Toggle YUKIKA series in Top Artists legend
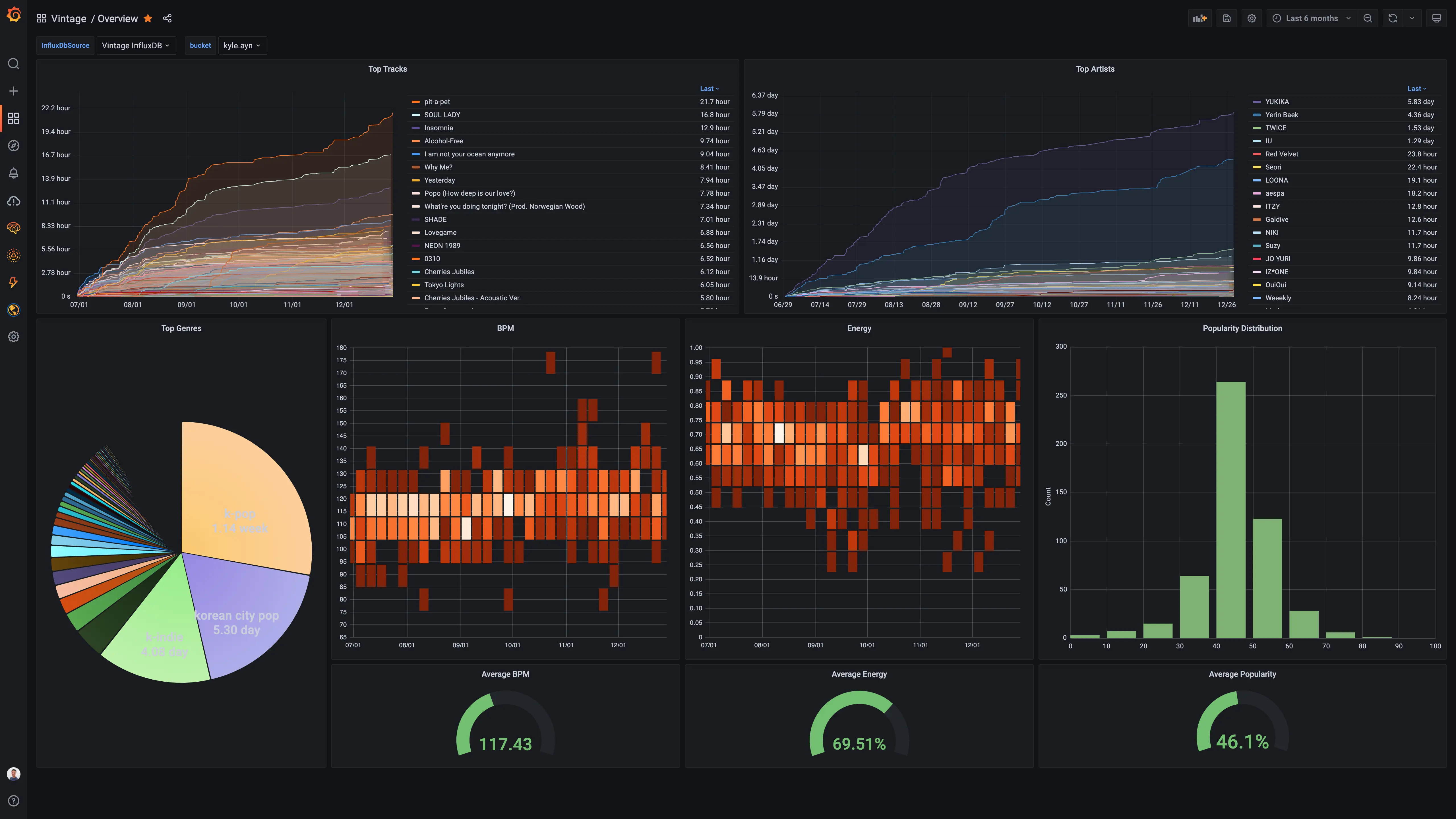This screenshot has height=819, width=1456. 1277,102
